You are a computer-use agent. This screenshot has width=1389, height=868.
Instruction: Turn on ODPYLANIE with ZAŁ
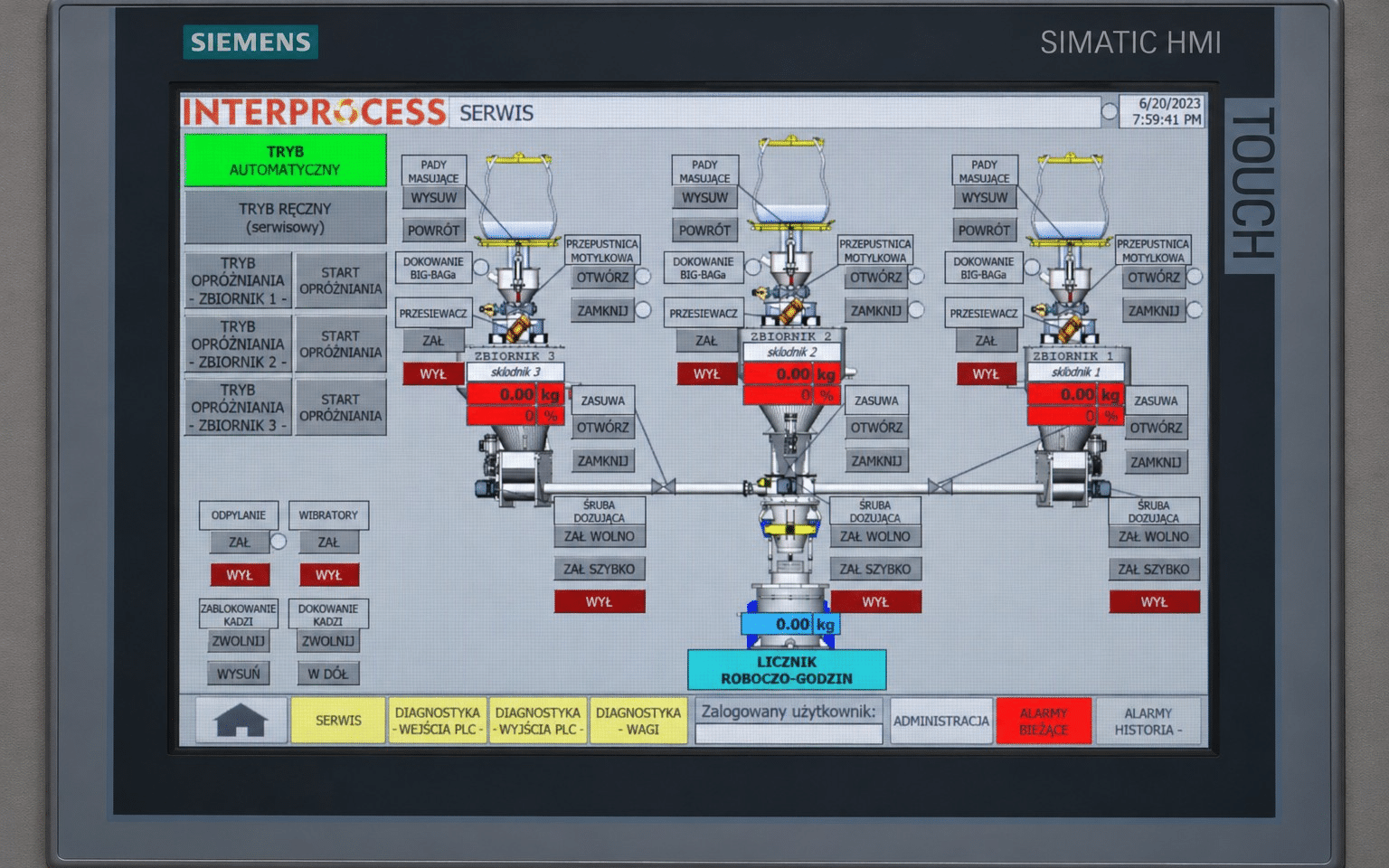(x=239, y=542)
